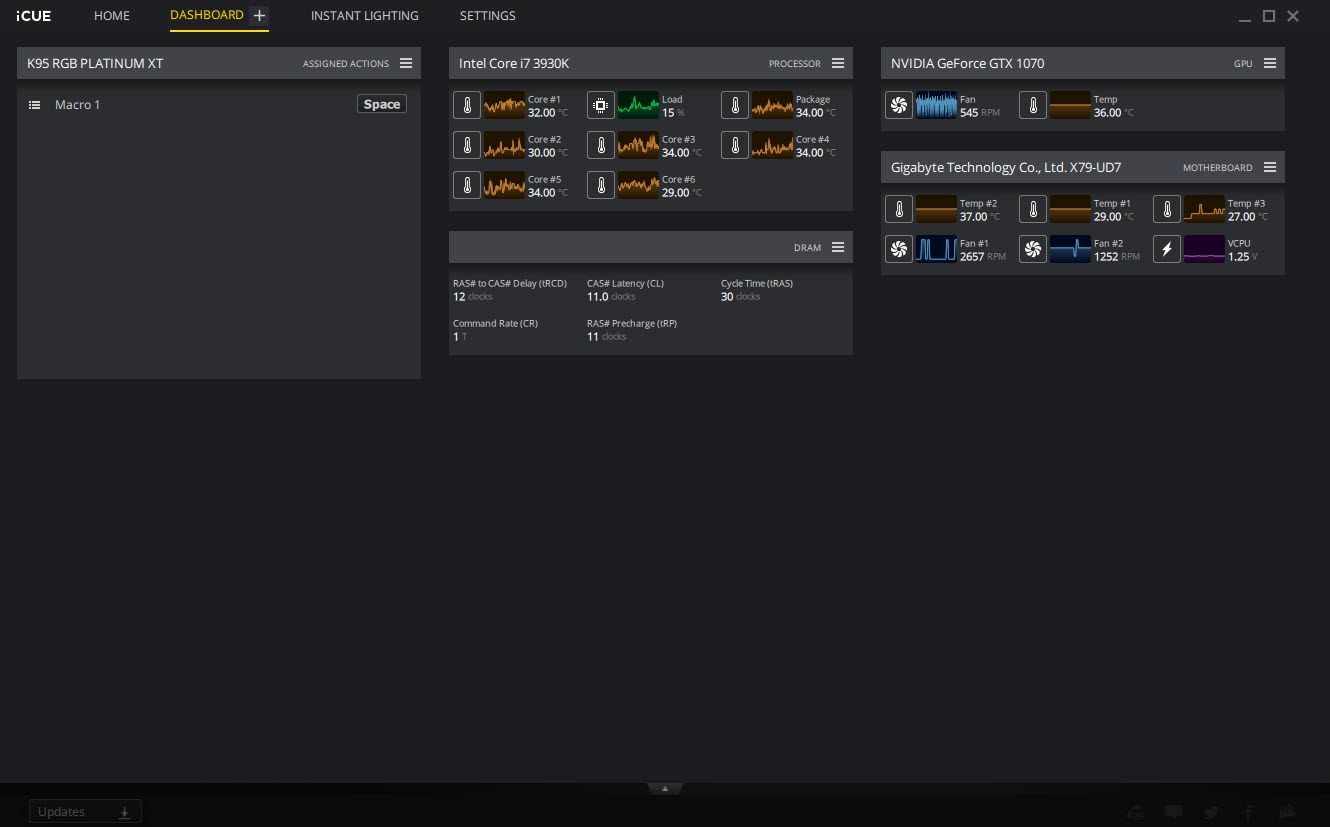This screenshot has height=827, width=1330.
Task: Click the 1252 RPM Fan #2 reading
Action: tap(1117, 257)
